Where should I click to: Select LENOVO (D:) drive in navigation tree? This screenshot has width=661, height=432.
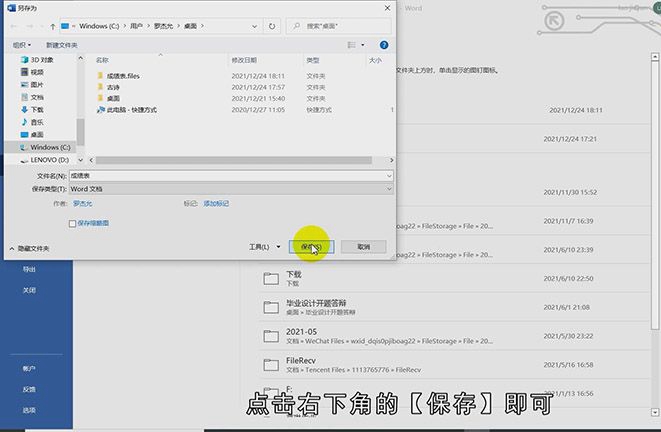(44, 160)
